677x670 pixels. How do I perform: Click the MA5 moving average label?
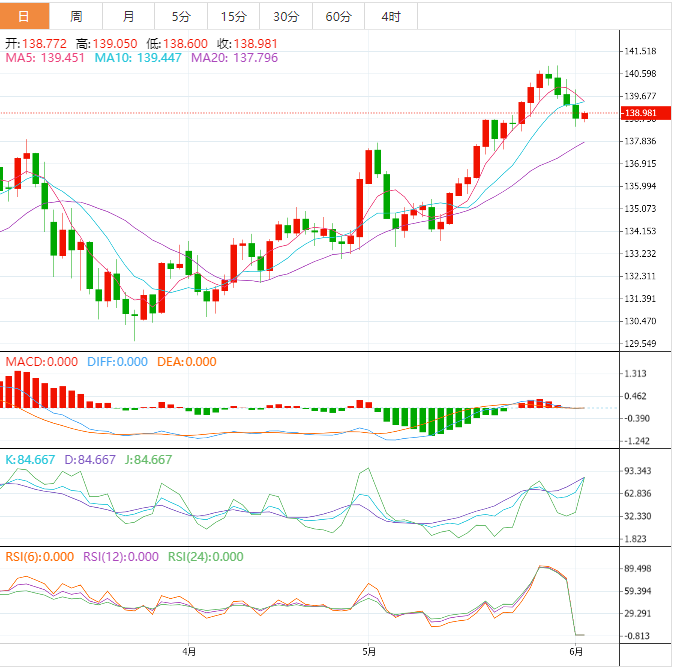click(46, 59)
